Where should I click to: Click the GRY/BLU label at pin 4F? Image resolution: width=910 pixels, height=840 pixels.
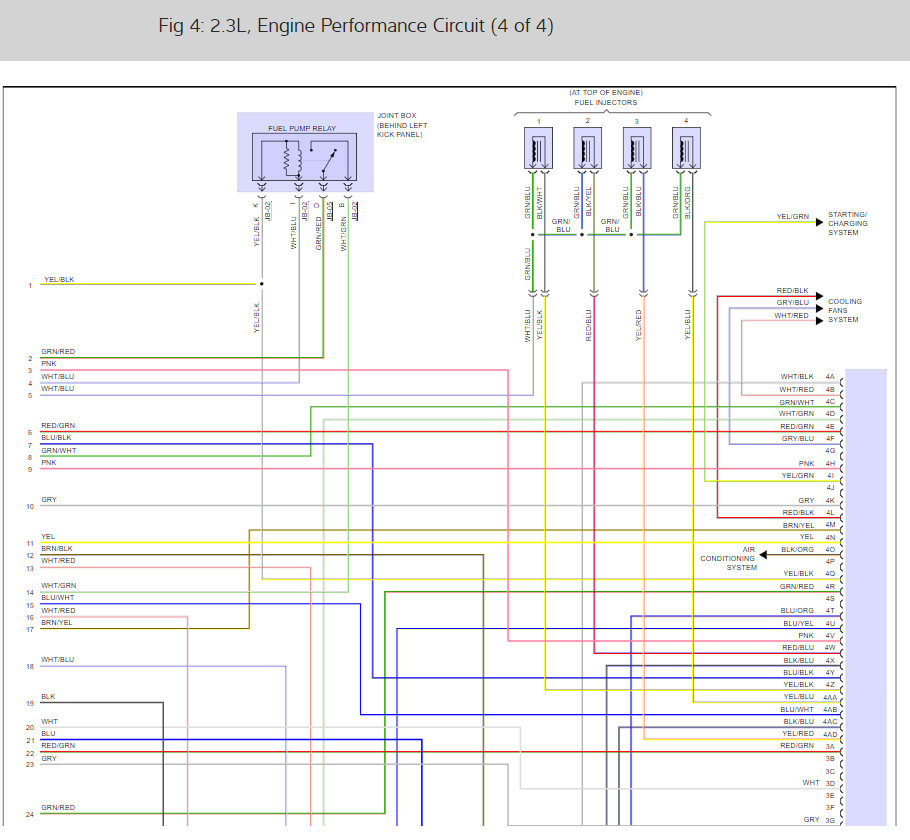pos(798,439)
